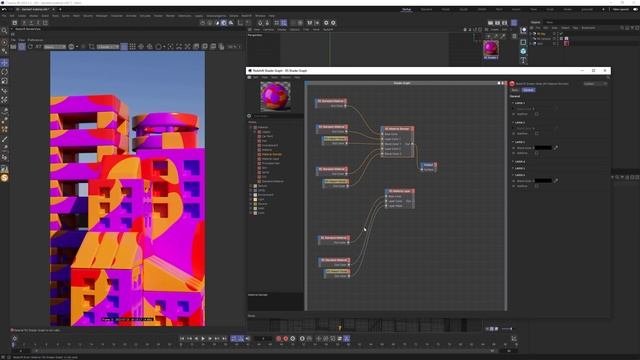This screenshot has height=360, width=640.
Task: Toggle Additive checkbox under Layer 3
Action: tap(536, 153)
